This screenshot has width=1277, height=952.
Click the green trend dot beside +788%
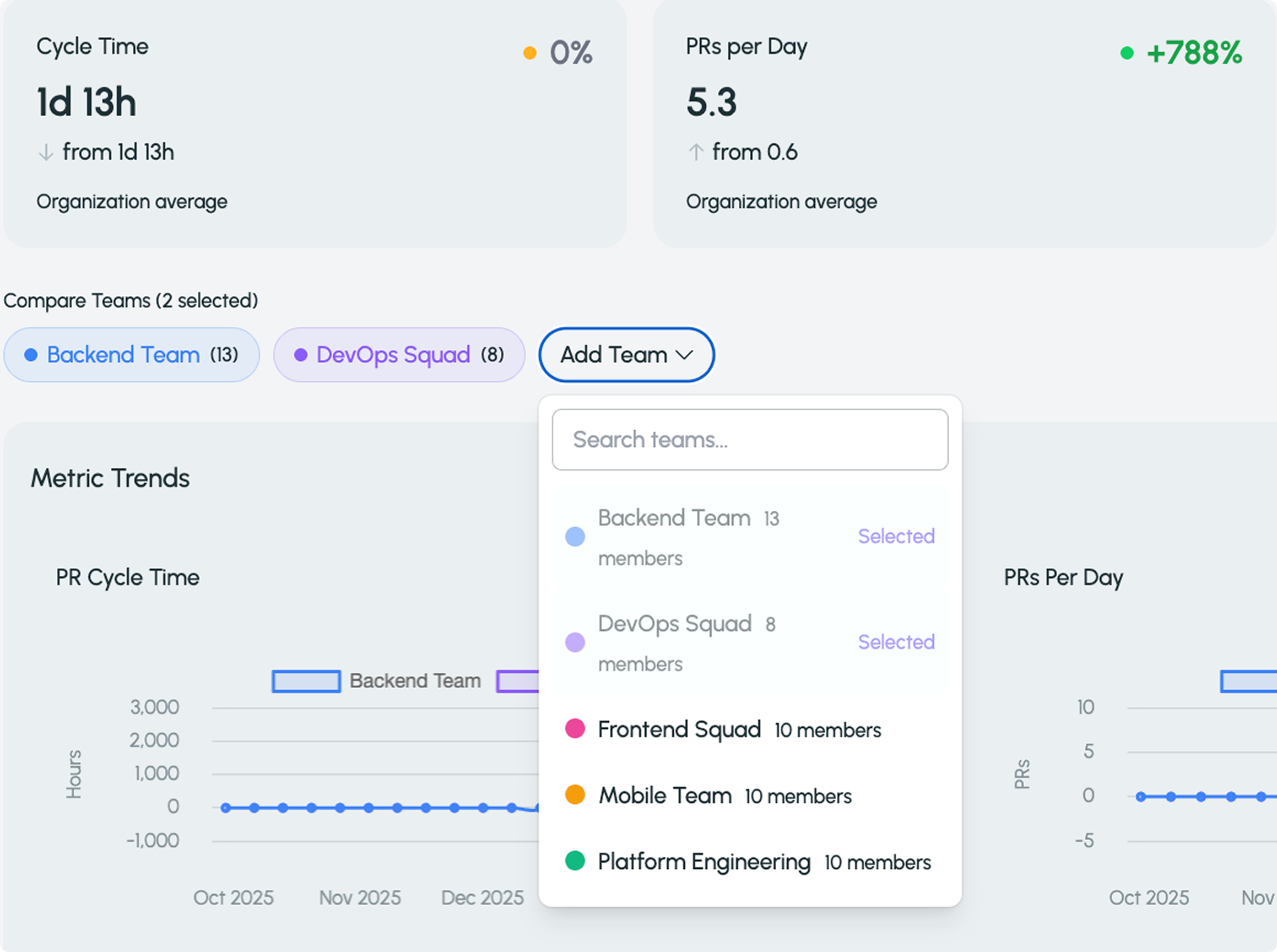[x=1127, y=53]
